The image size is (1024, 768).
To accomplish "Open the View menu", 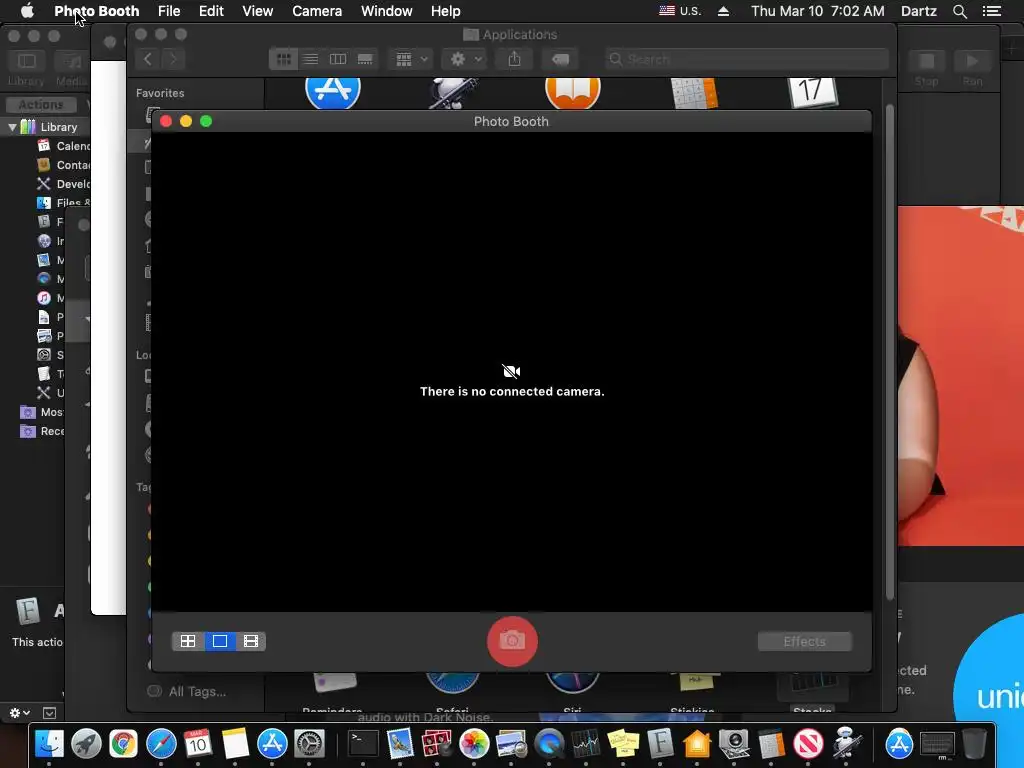I will point(257,11).
